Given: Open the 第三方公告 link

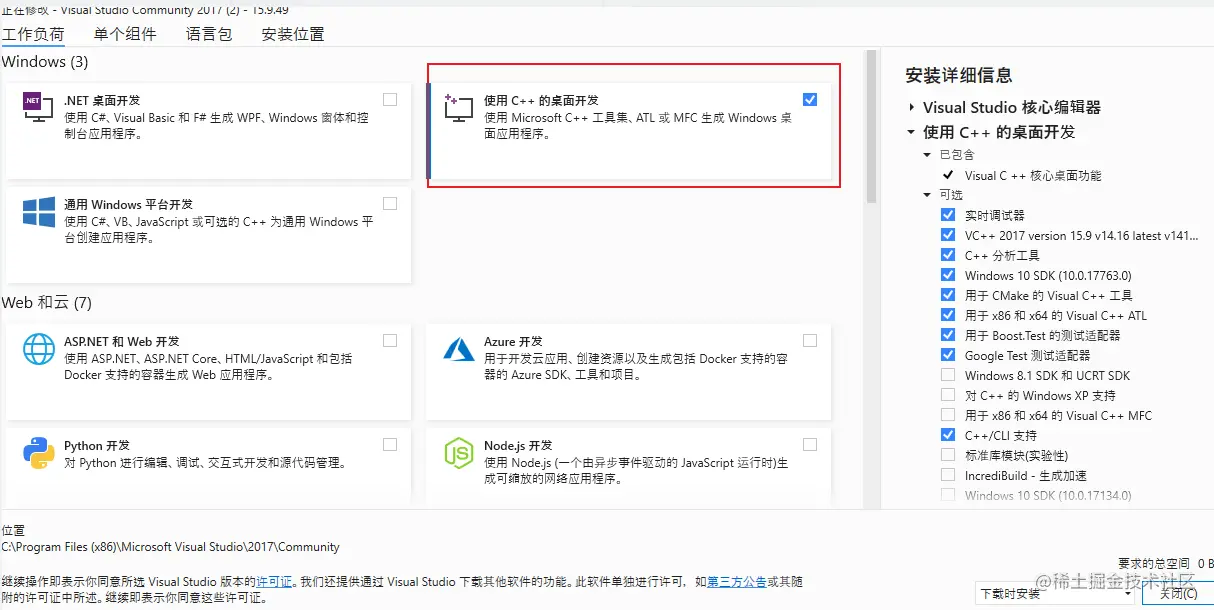Looking at the screenshot, I should [737, 581].
